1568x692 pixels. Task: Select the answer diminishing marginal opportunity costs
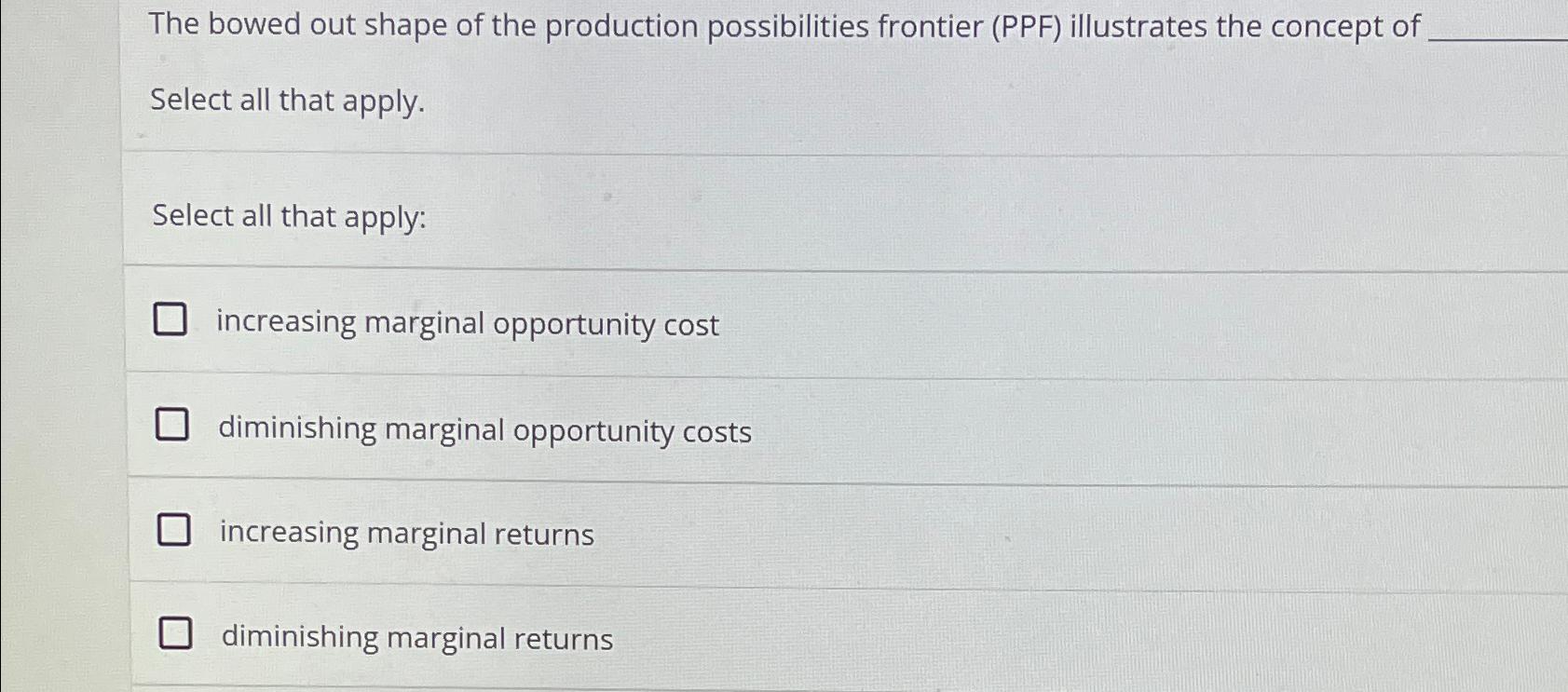point(484,431)
